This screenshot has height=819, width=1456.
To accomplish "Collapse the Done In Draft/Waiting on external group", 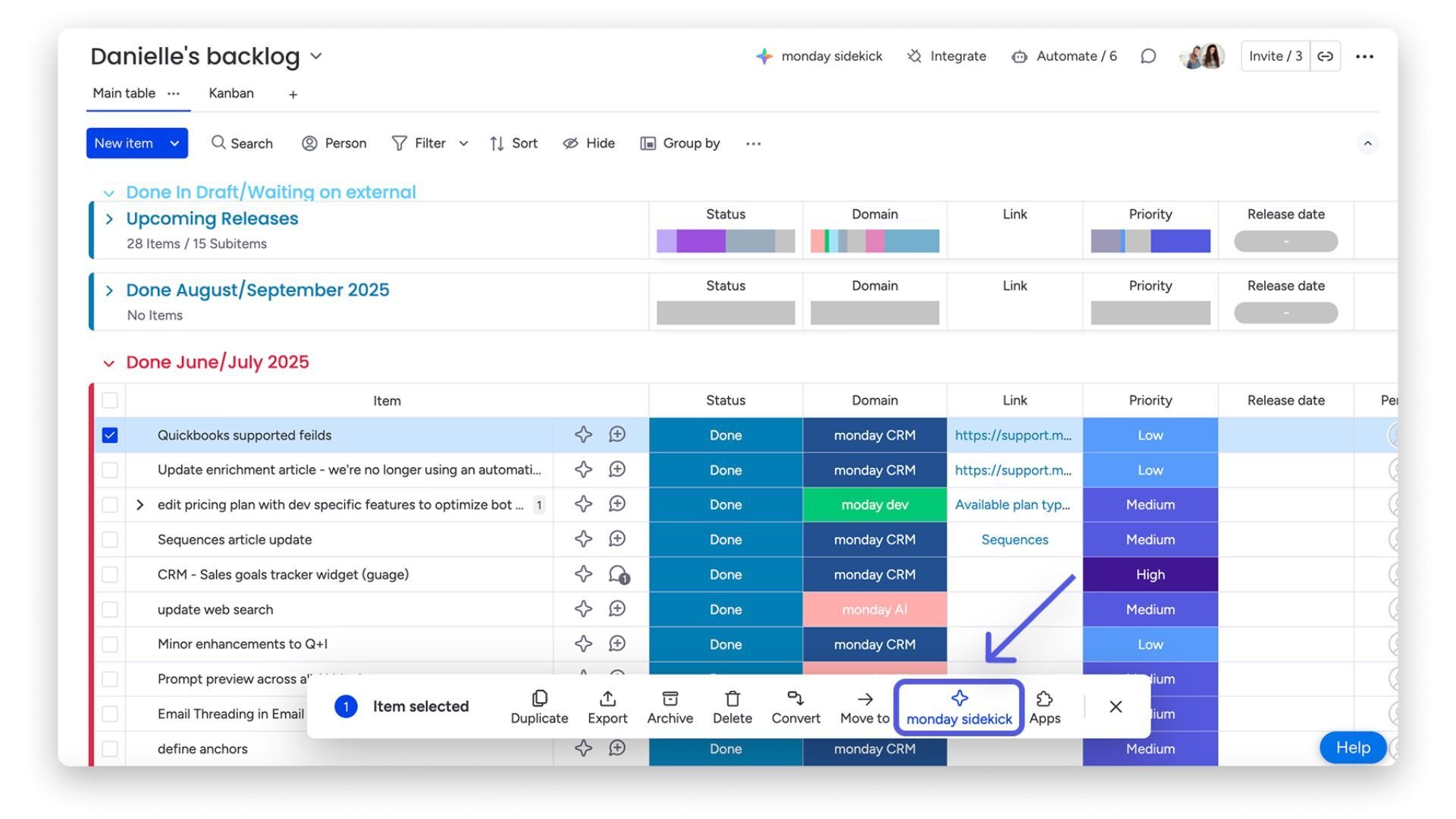I will 108,193.
